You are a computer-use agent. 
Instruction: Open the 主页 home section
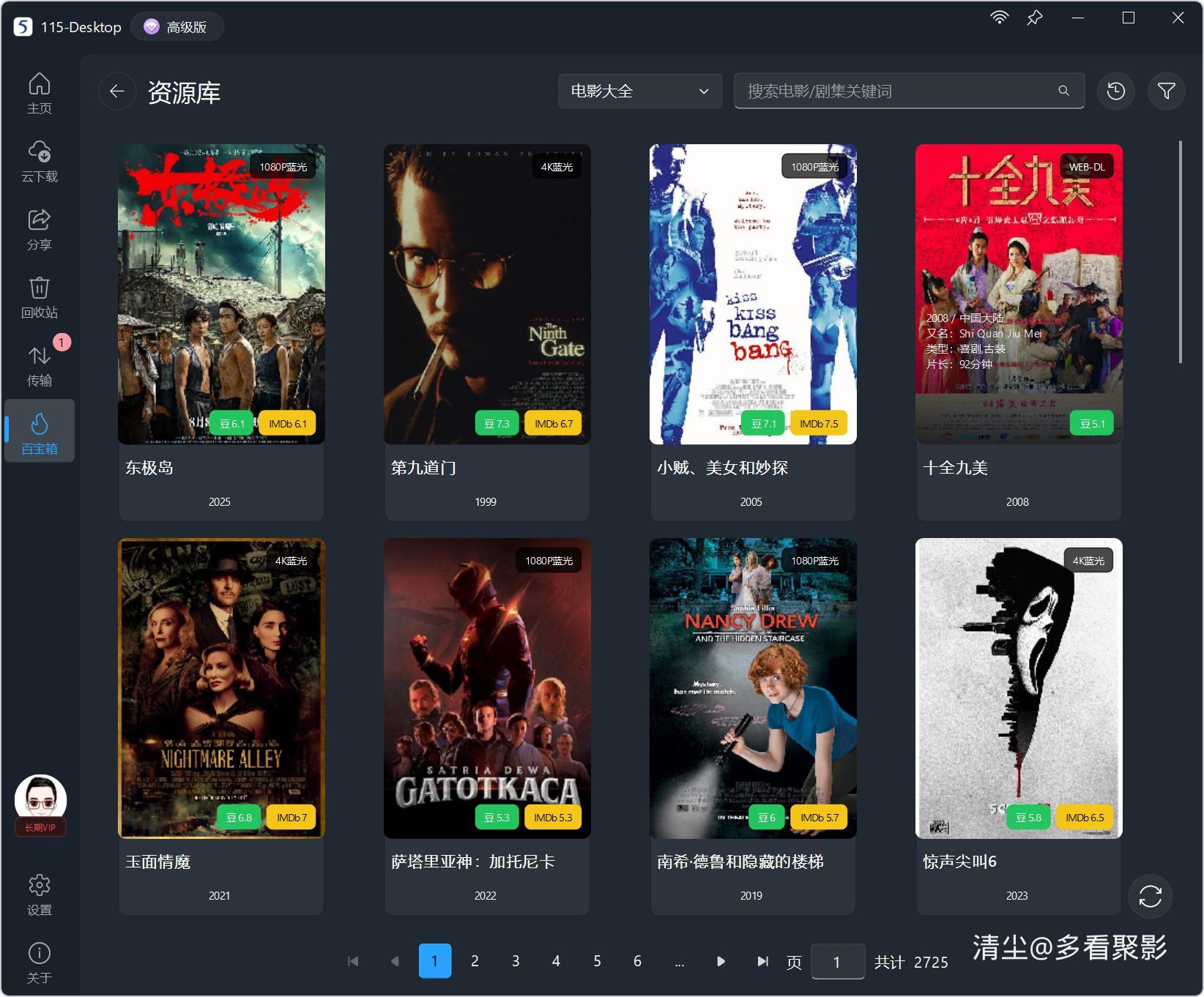click(40, 94)
